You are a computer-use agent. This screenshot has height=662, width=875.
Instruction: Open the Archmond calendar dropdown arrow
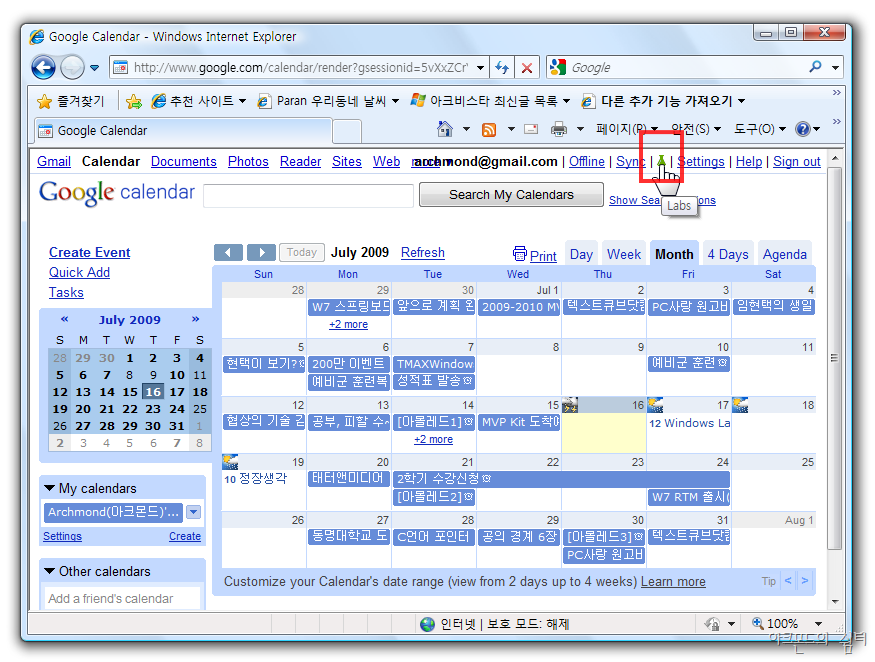click(x=194, y=512)
